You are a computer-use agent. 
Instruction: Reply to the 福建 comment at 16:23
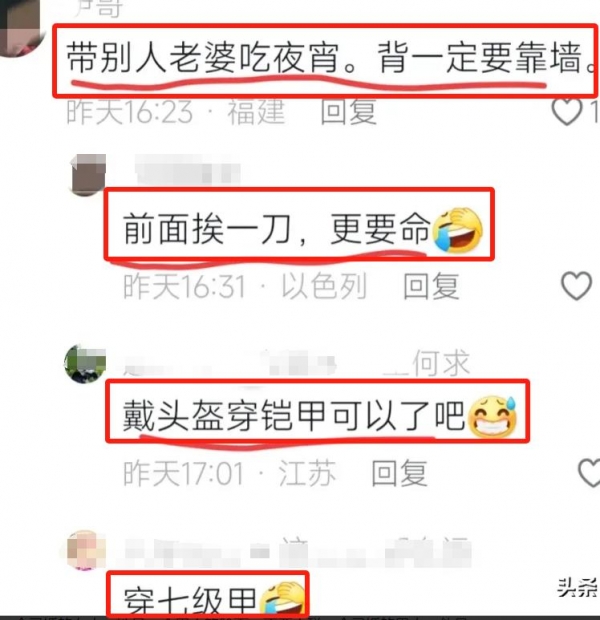[348, 112]
